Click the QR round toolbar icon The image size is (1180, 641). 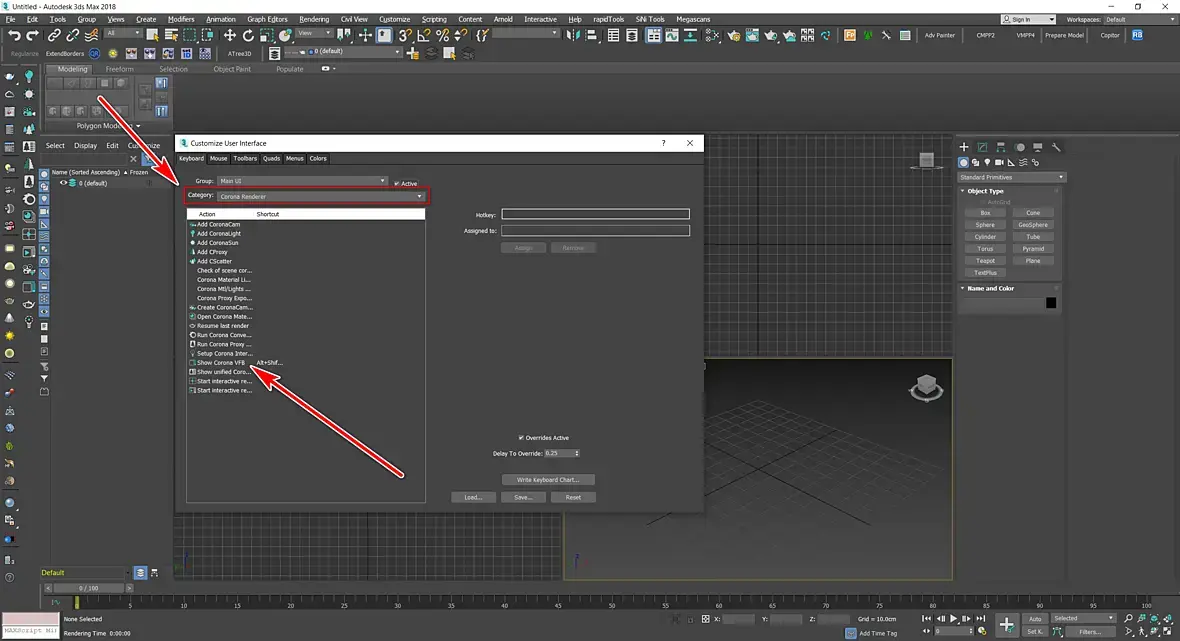click(x=95, y=53)
